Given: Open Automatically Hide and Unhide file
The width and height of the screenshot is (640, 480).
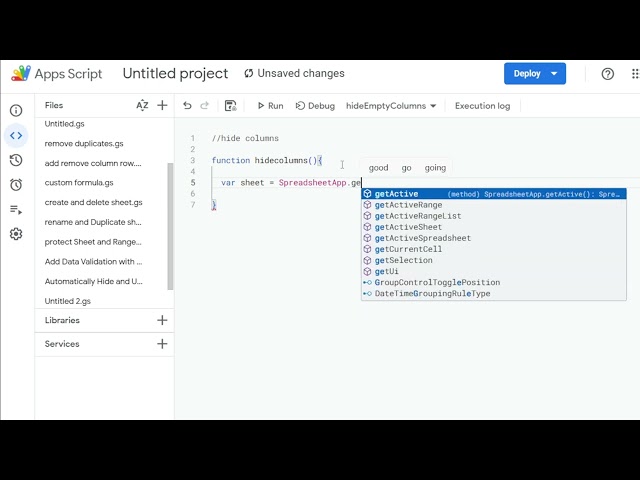Looking at the screenshot, I should pos(93,281).
